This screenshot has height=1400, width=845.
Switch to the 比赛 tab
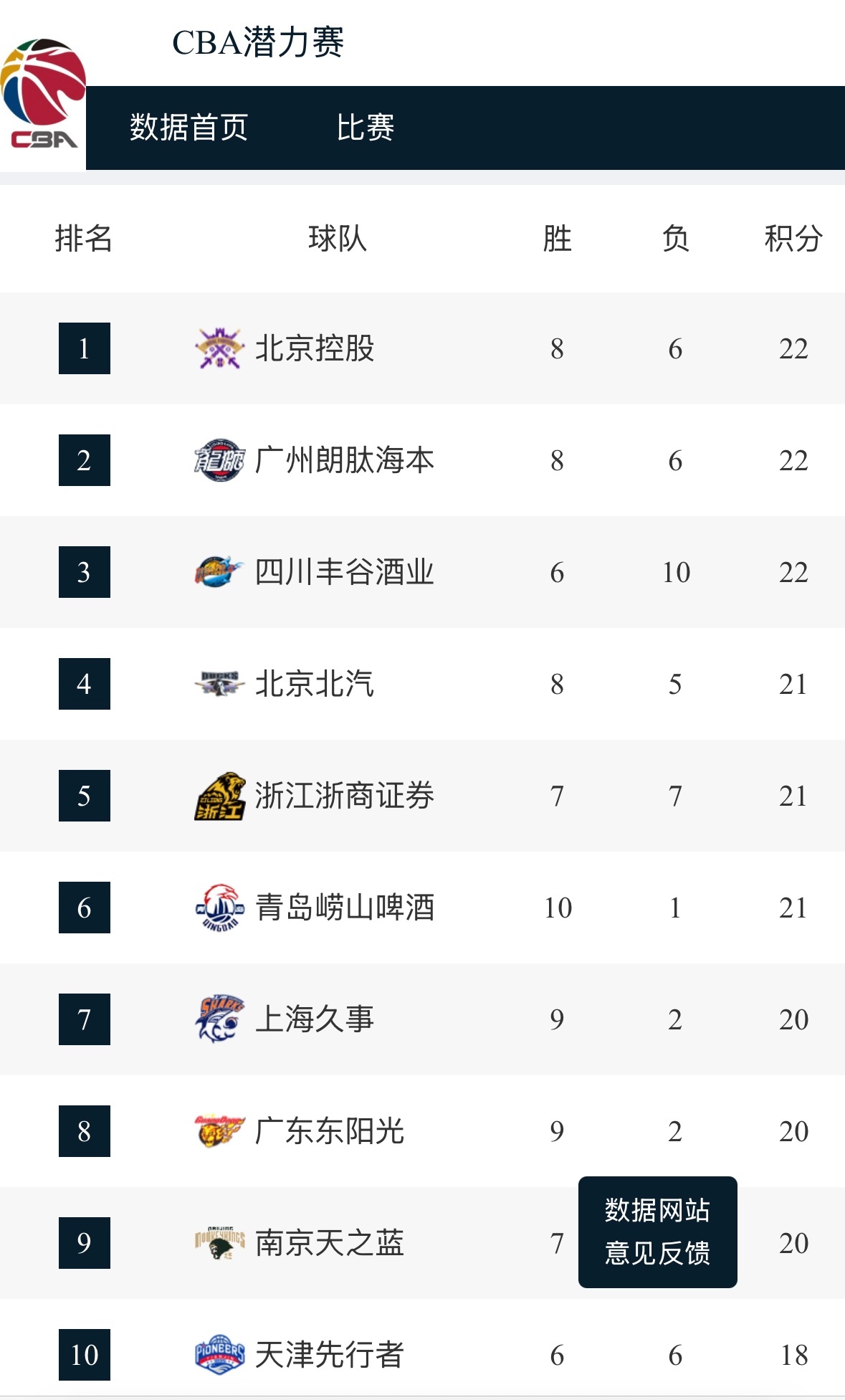367,130
